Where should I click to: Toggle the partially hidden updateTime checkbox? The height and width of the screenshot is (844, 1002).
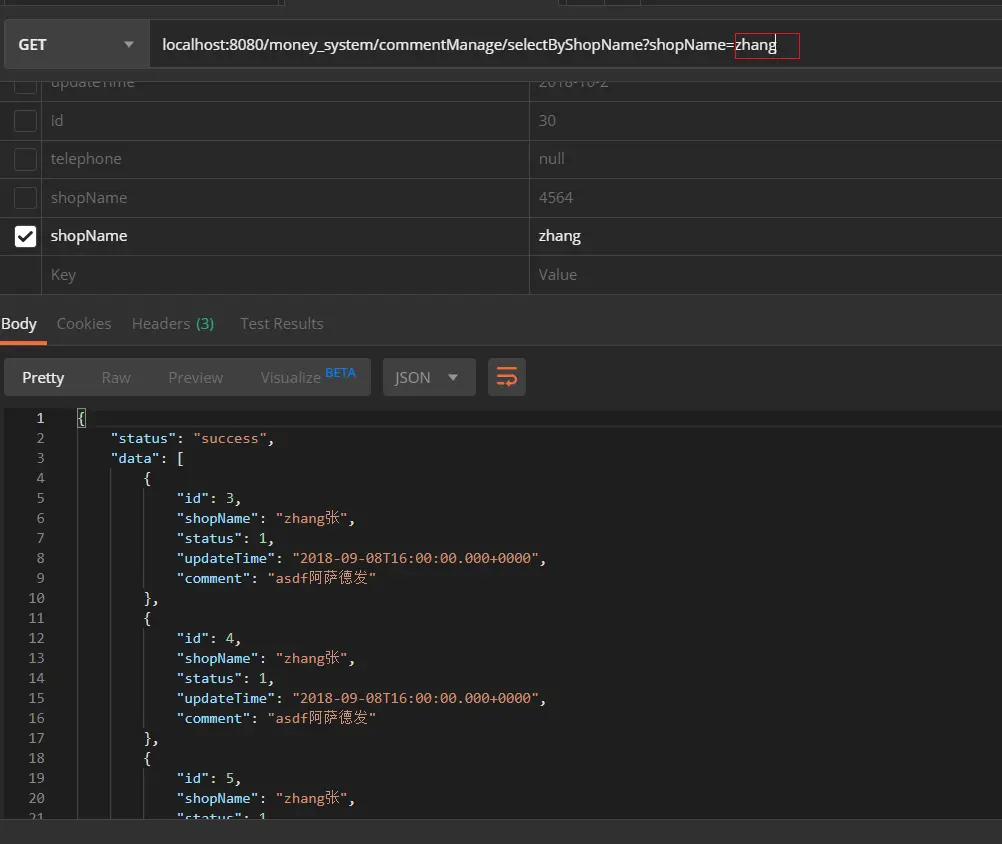click(x=25, y=86)
